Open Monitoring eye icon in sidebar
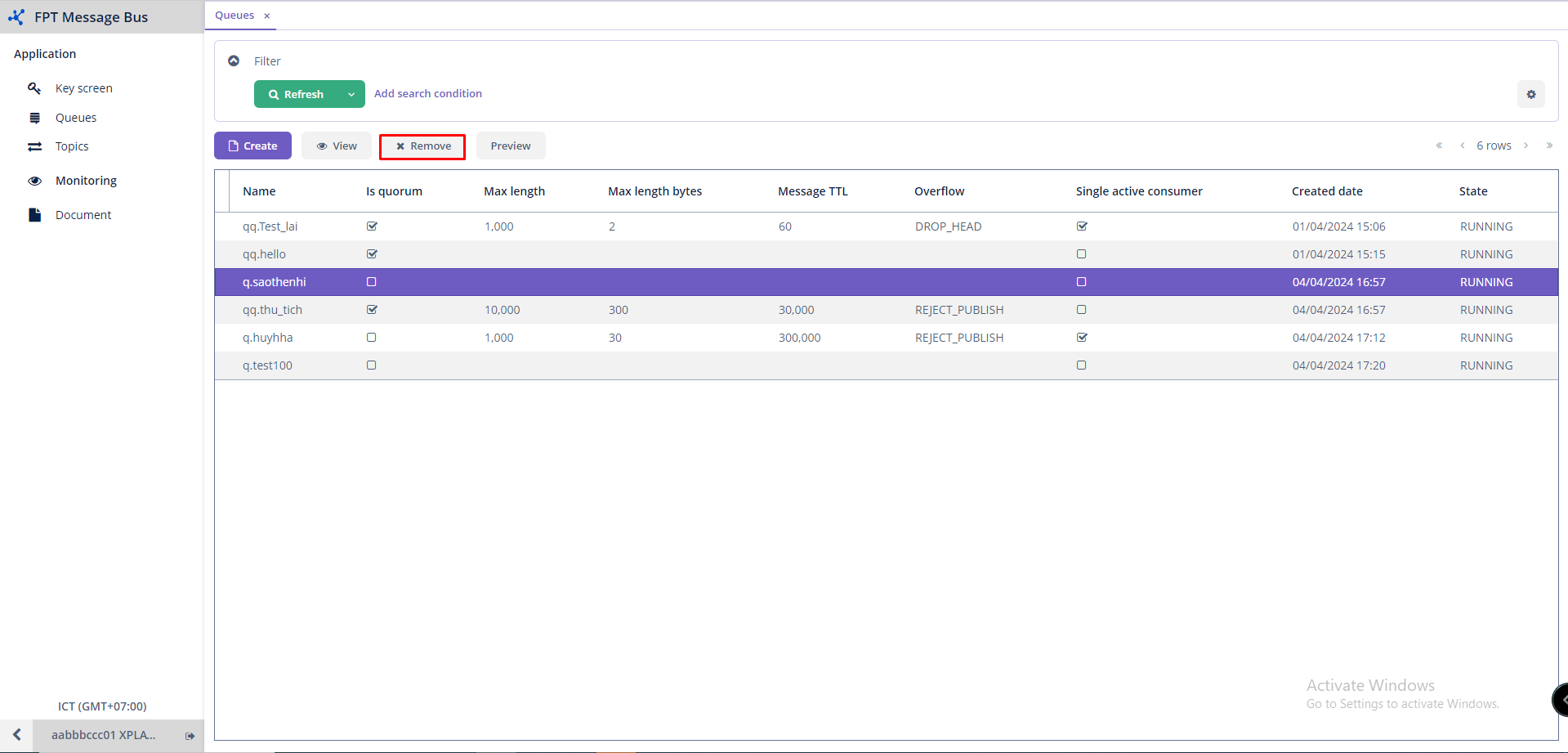 click(x=34, y=181)
